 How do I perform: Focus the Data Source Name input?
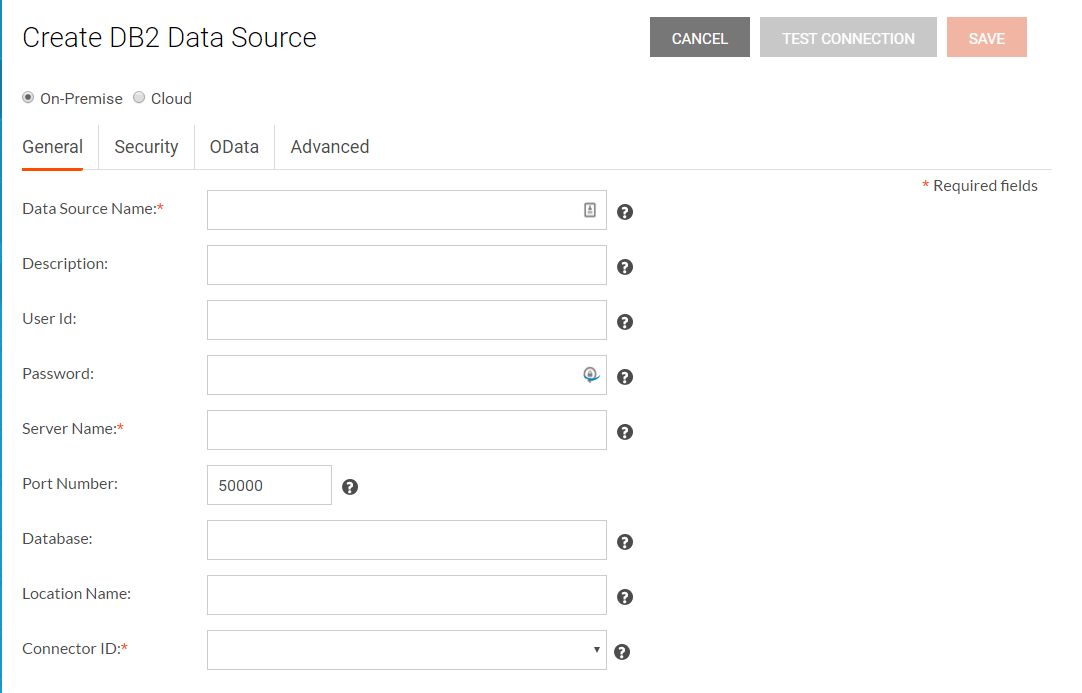pyautogui.click(x=406, y=210)
